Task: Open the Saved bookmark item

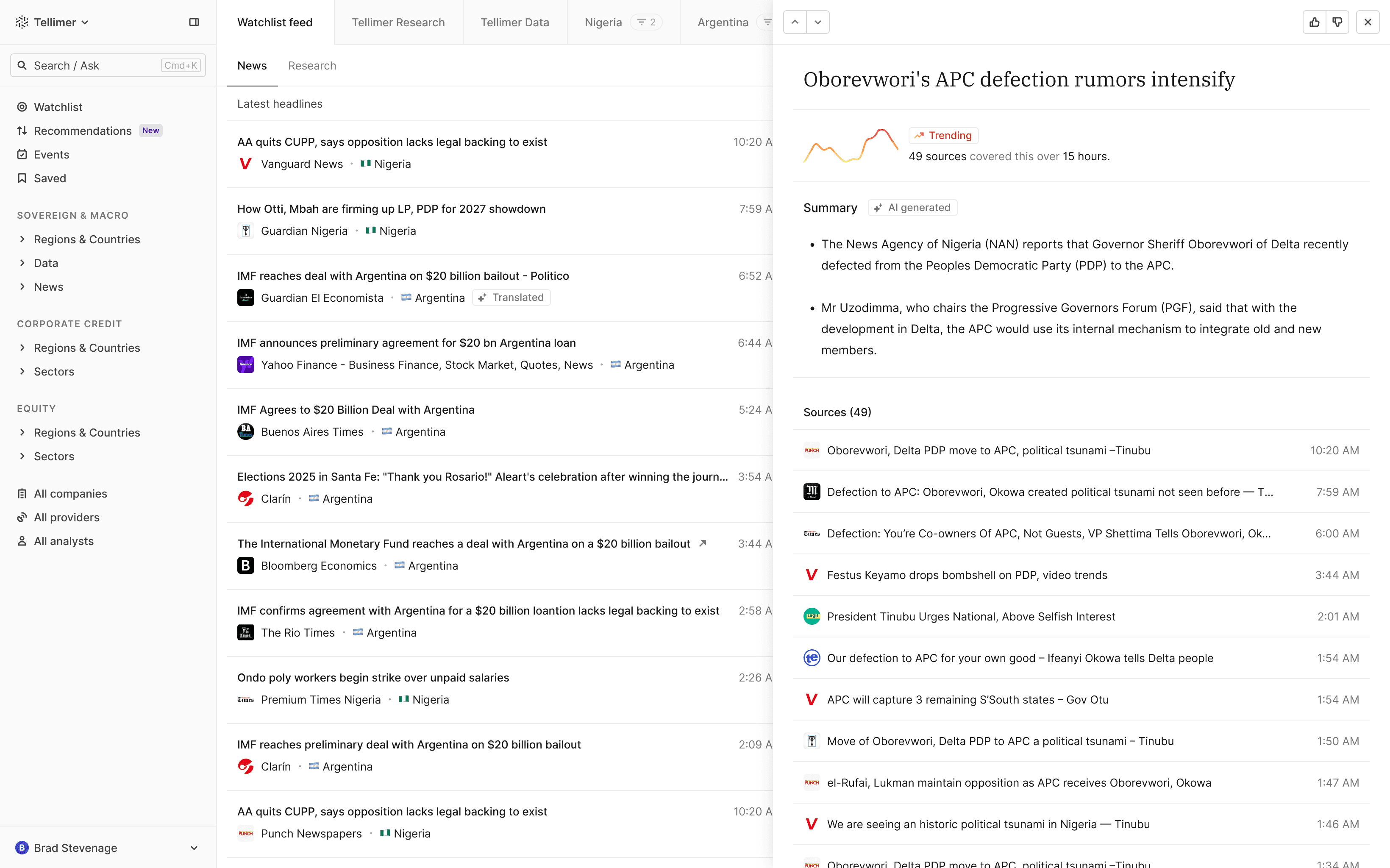Action: coord(50,178)
